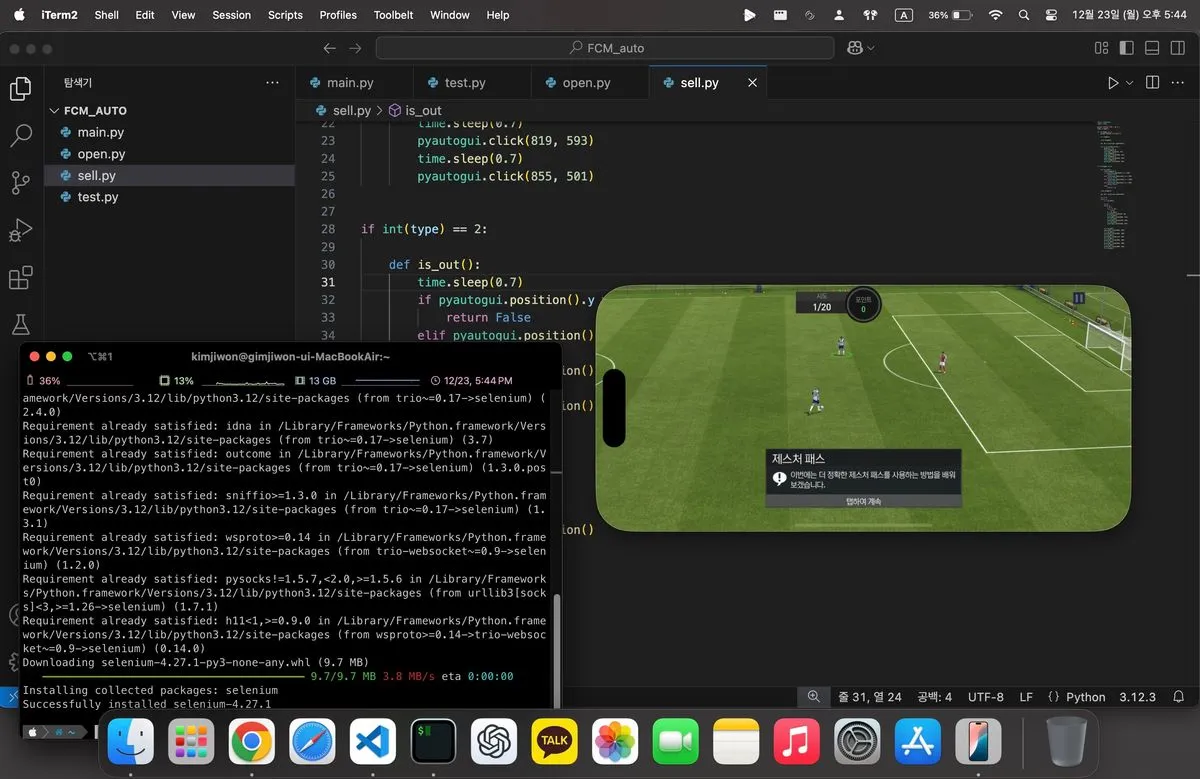Tap the '탭하여 계속' continue button in the game
1200x779 pixels.
(x=863, y=501)
